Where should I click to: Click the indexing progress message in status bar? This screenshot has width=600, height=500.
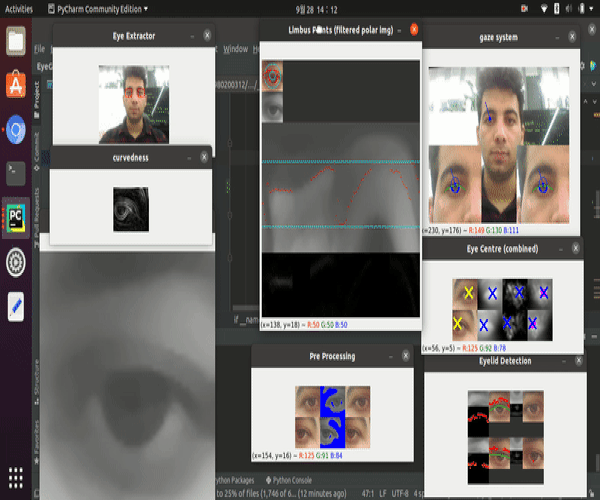point(281,493)
